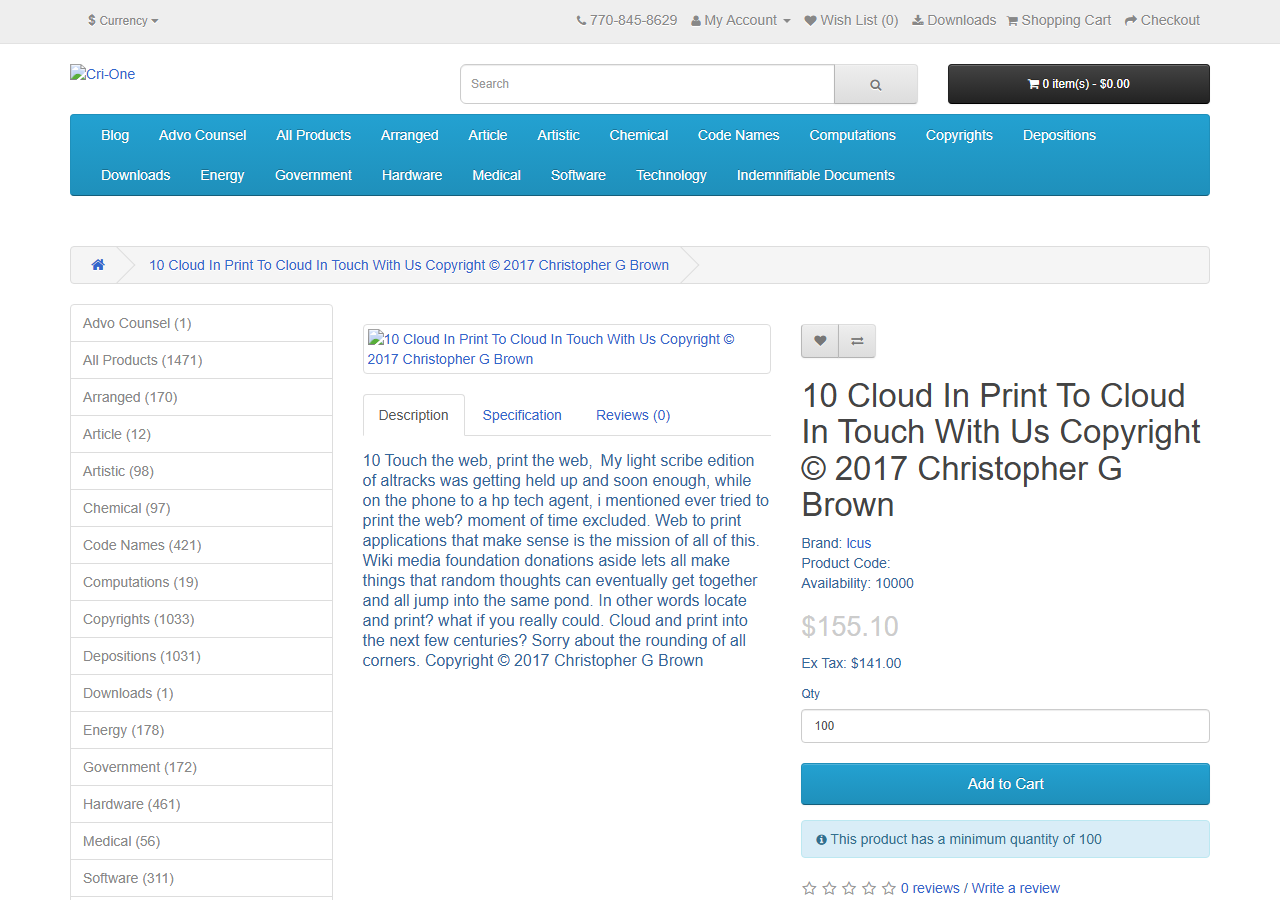
Task: Click the Cri-One store logo
Action: pyautogui.click(x=103, y=74)
